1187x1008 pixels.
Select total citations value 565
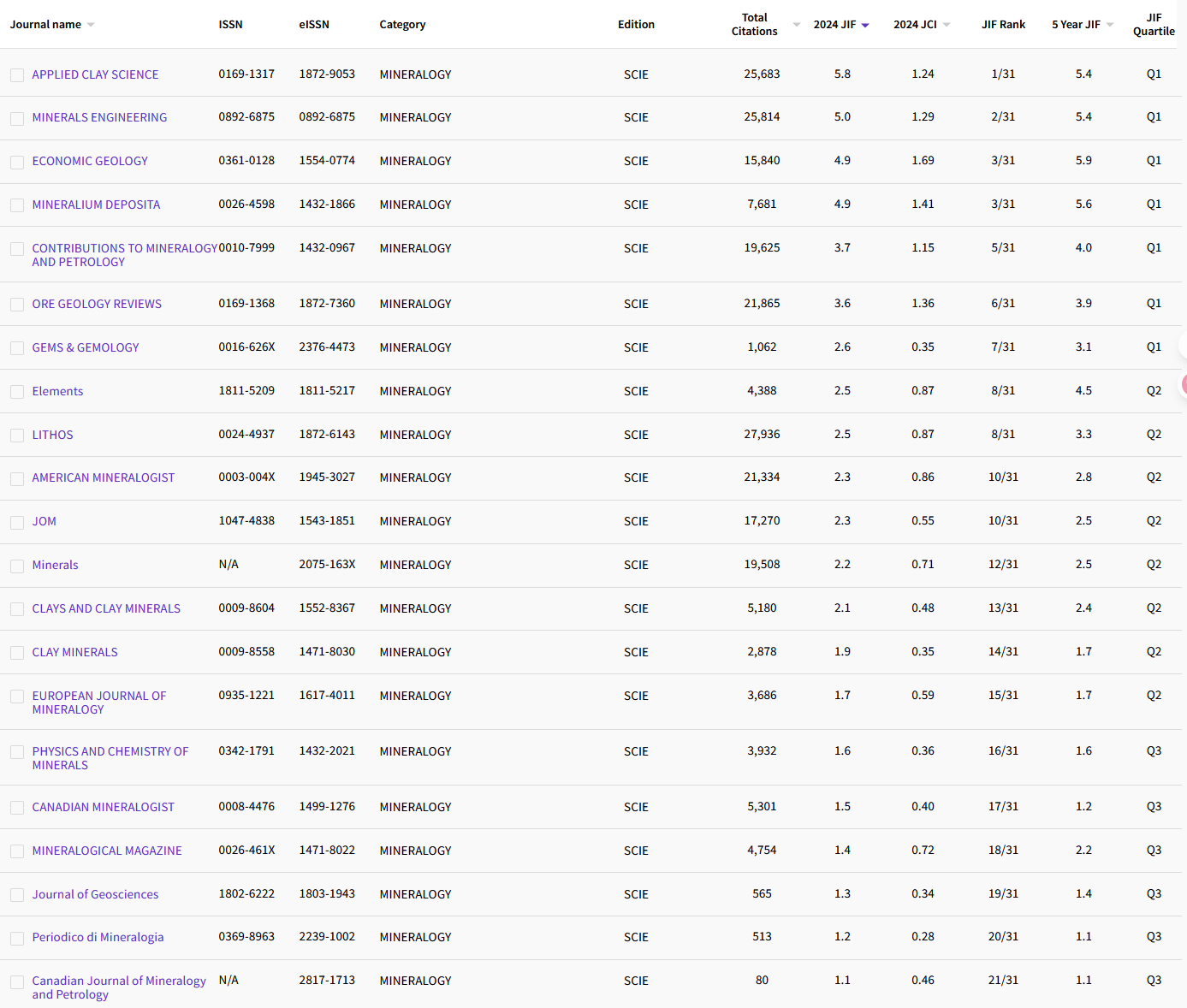point(762,894)
